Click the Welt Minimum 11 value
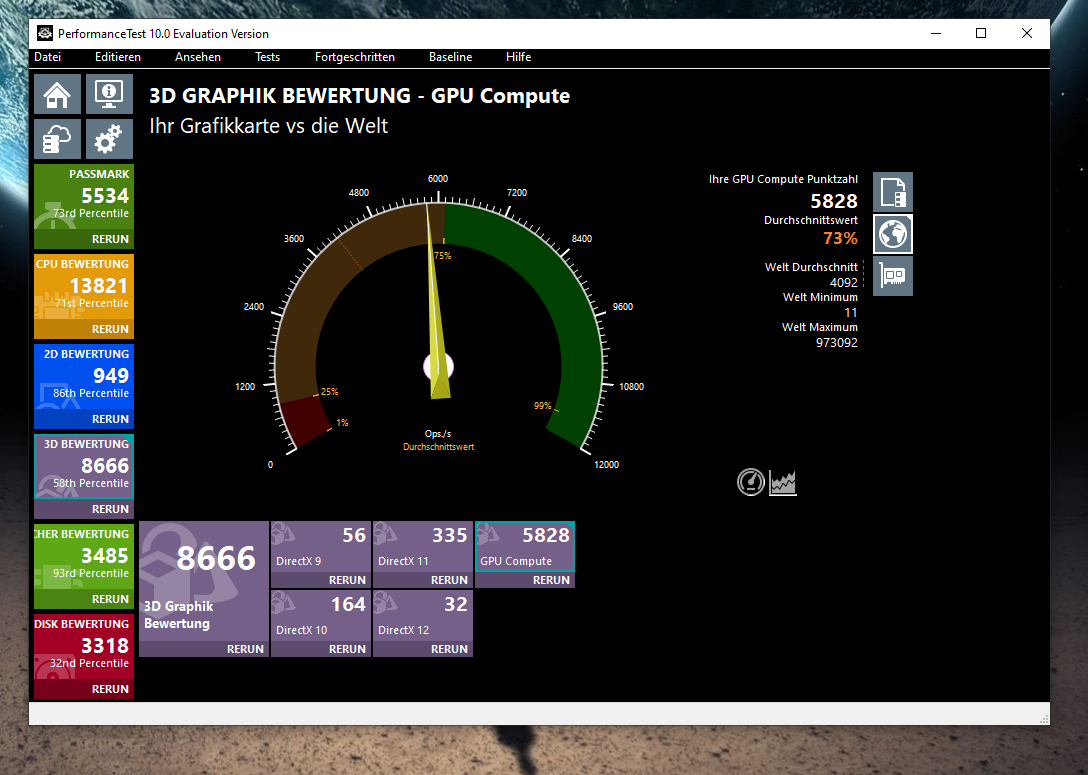1088x775 pixels. tap(851, 313)
